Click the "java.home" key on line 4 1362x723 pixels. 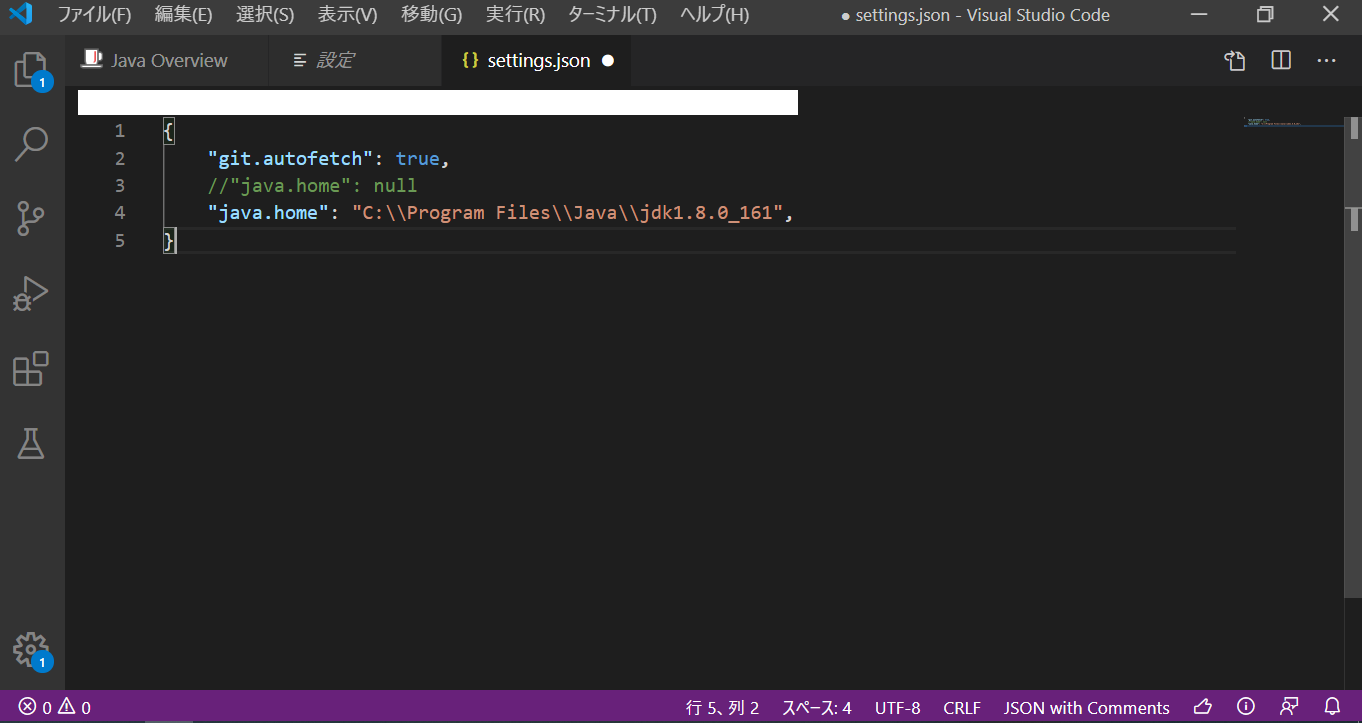coord(268,213)
